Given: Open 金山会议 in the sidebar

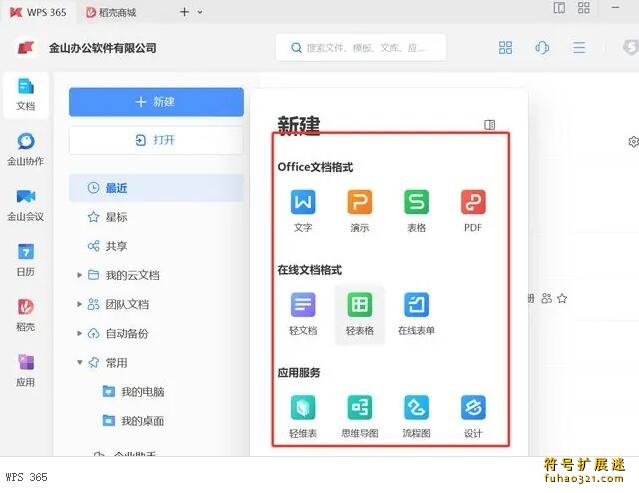Looking at the screenshot, I should [x=26, y=205].
